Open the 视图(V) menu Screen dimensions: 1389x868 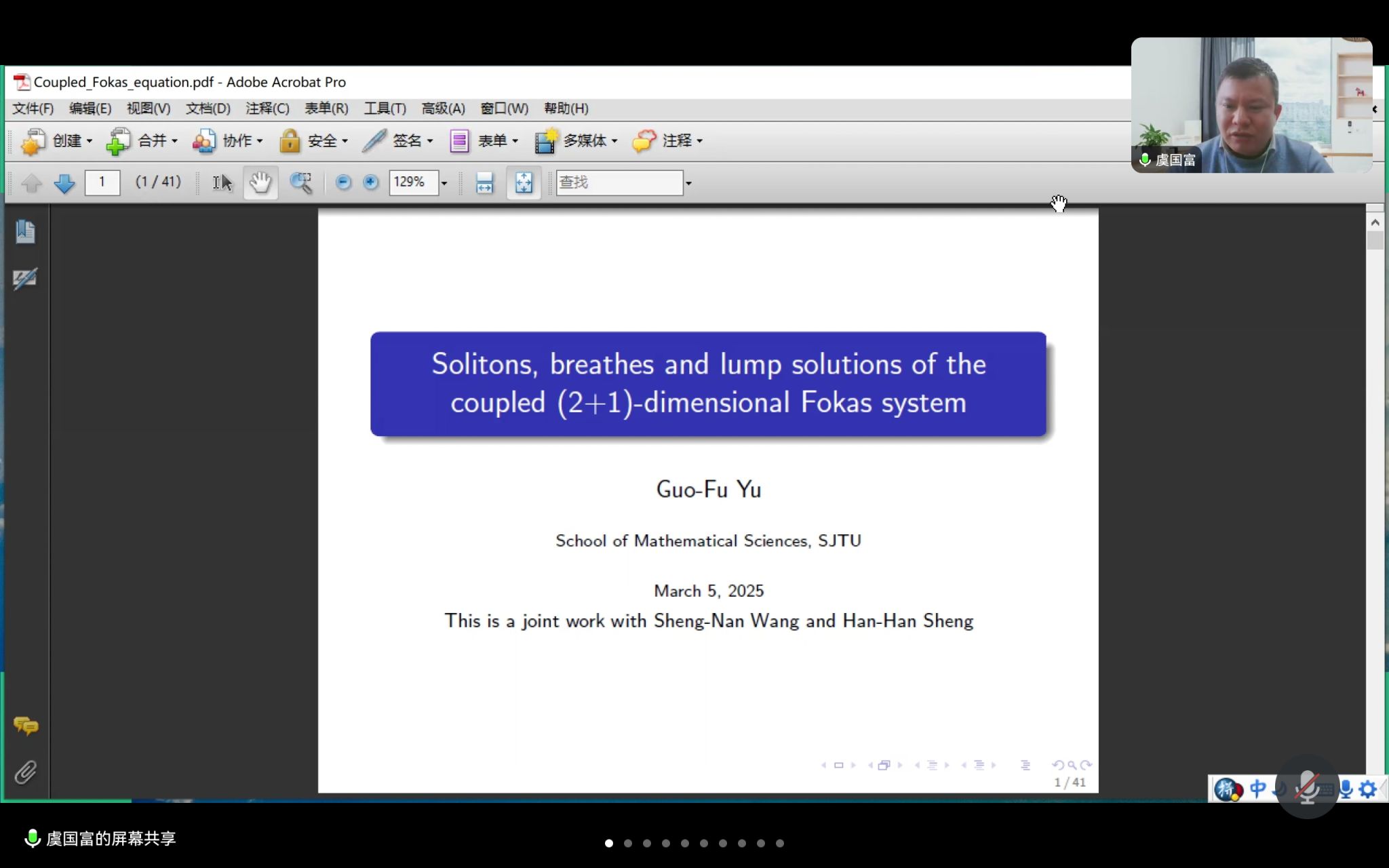click(x=148, y=108)
